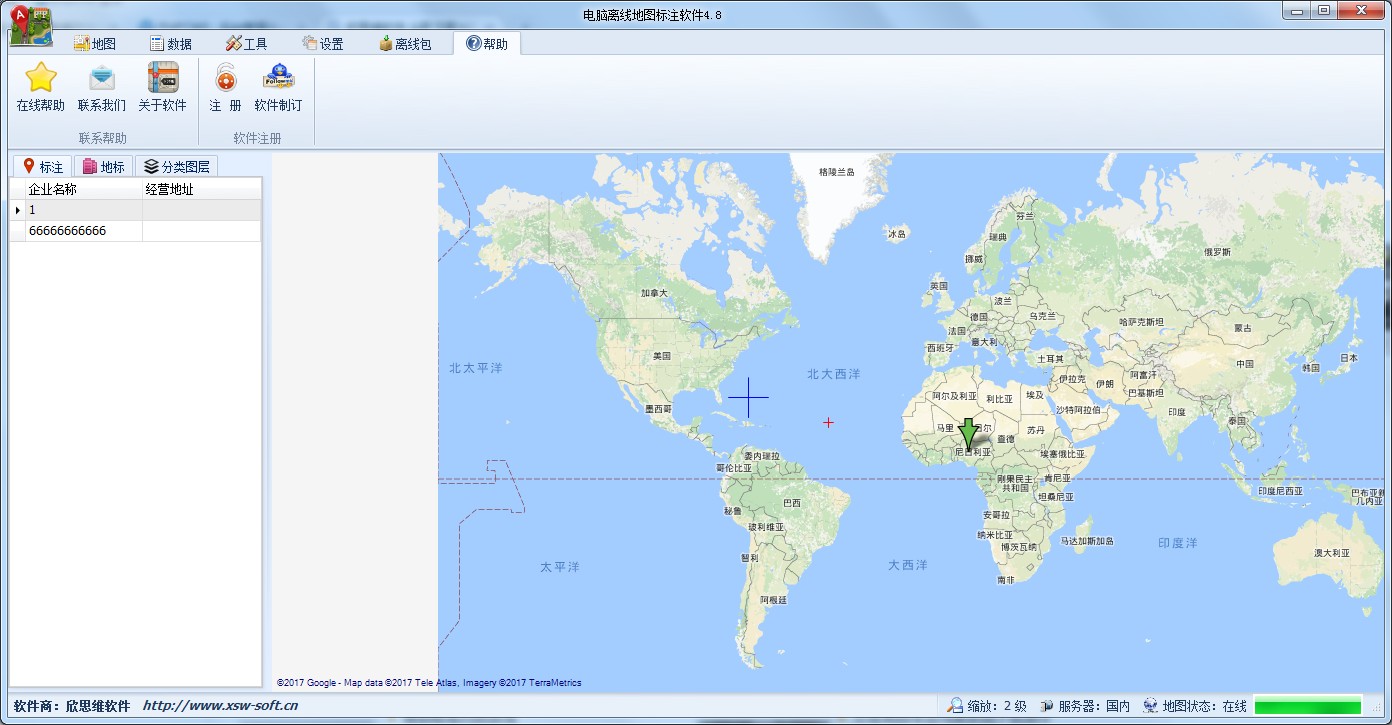Screen dimensions: 1392x725
Task: Click 软件商: 欣思维软件 status text
Action: 72,706
